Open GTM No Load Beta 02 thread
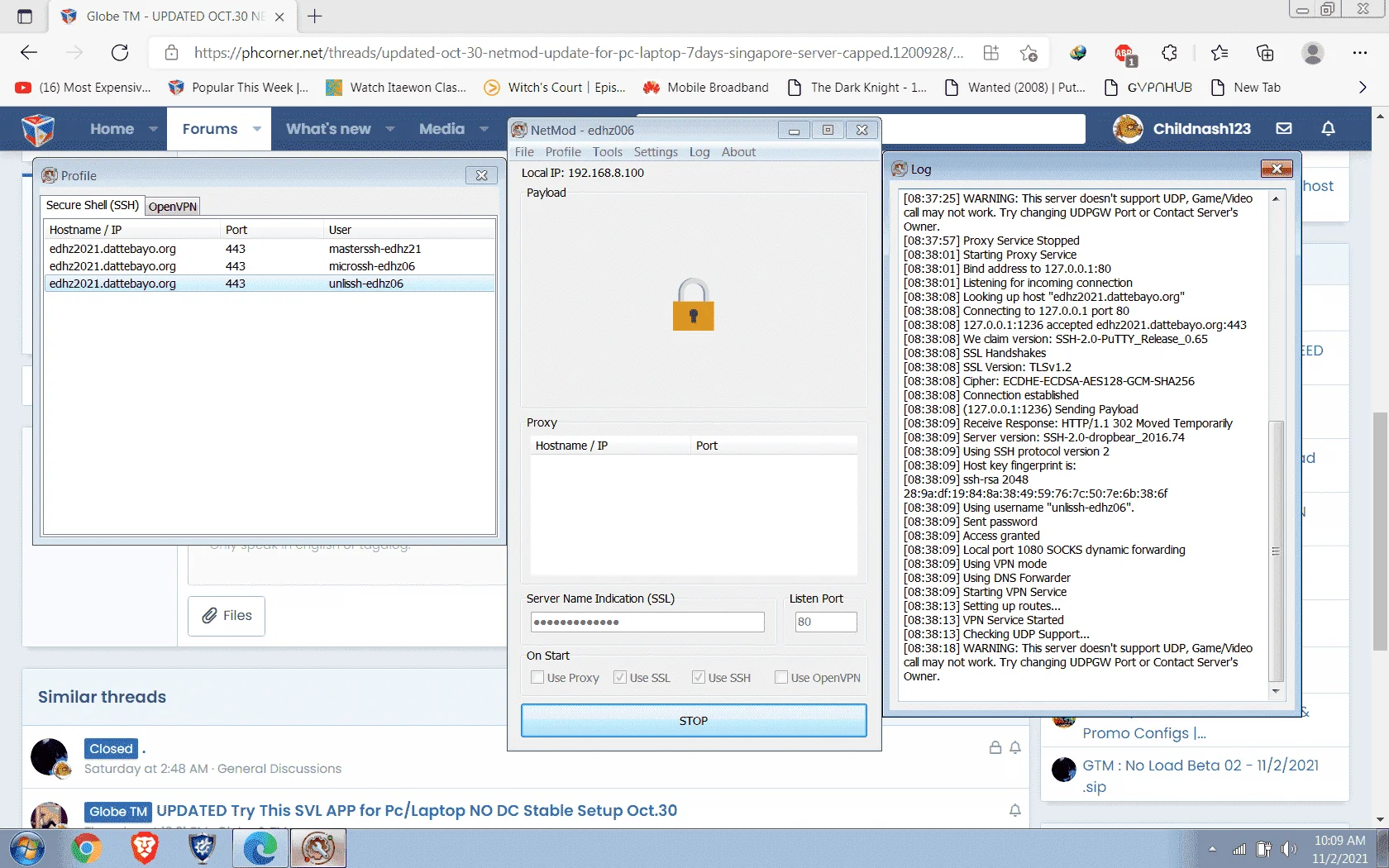This screenshot has height=868, width=1389. [1200, 775]
